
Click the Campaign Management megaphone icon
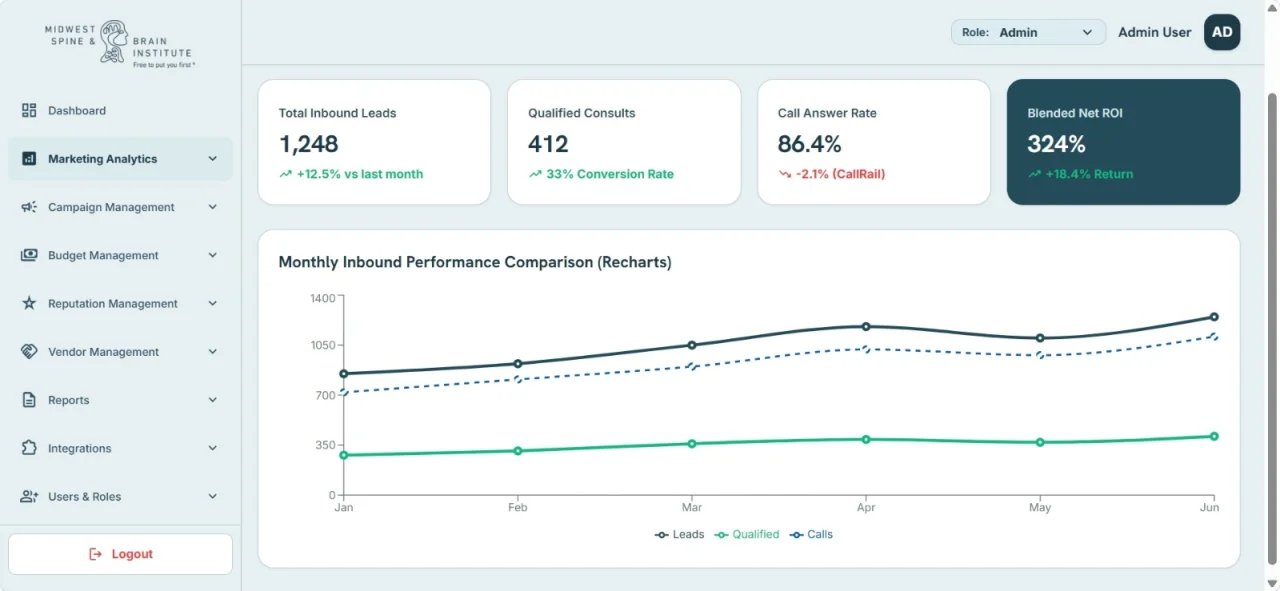pos(29,207)
